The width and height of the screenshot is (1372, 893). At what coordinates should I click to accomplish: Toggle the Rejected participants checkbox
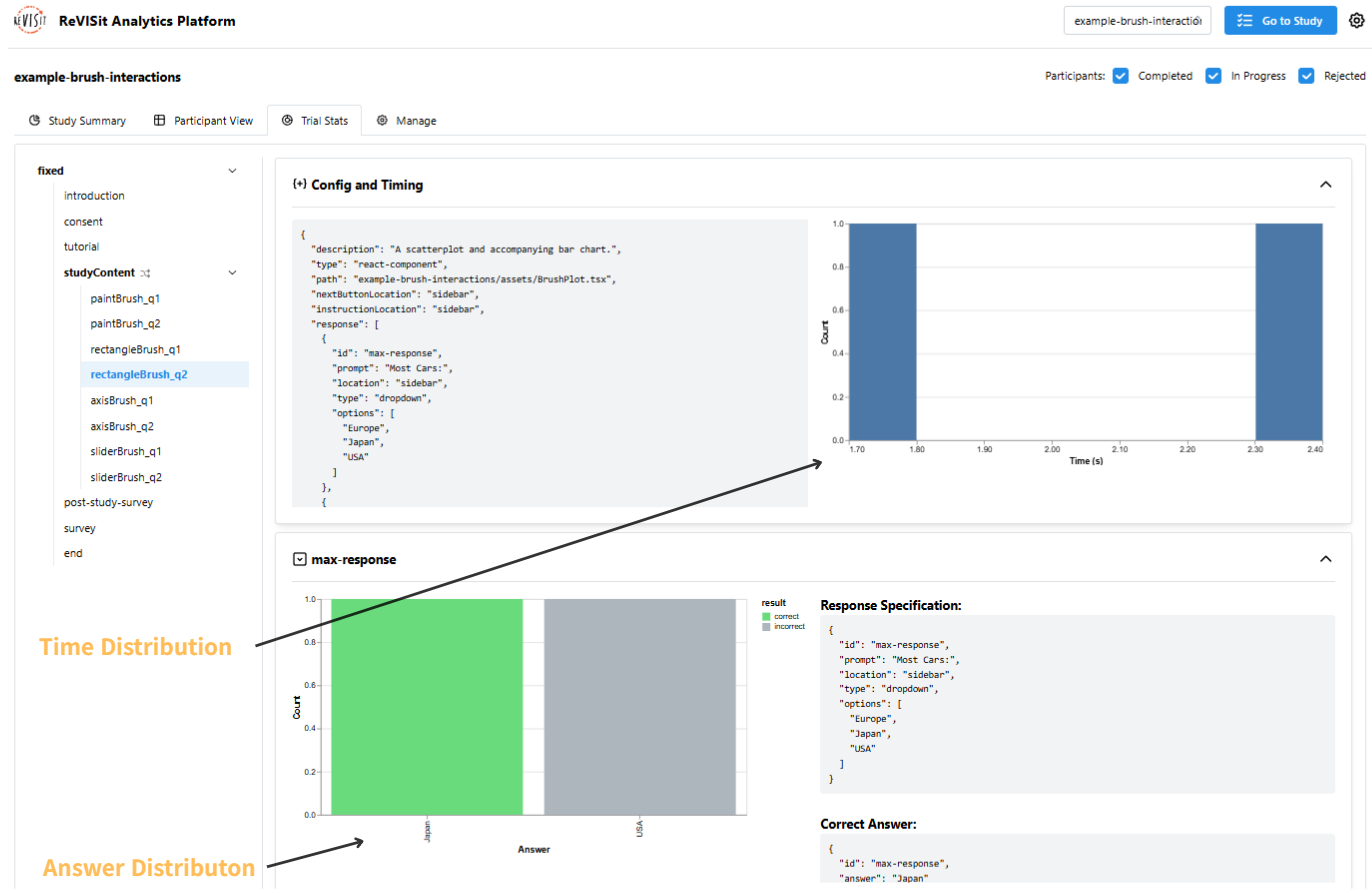click(1306, 76)
